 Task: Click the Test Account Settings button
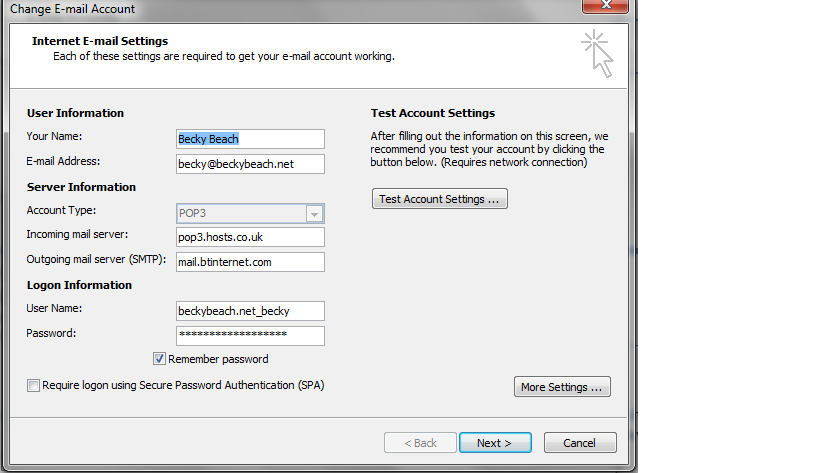(440, 199)
